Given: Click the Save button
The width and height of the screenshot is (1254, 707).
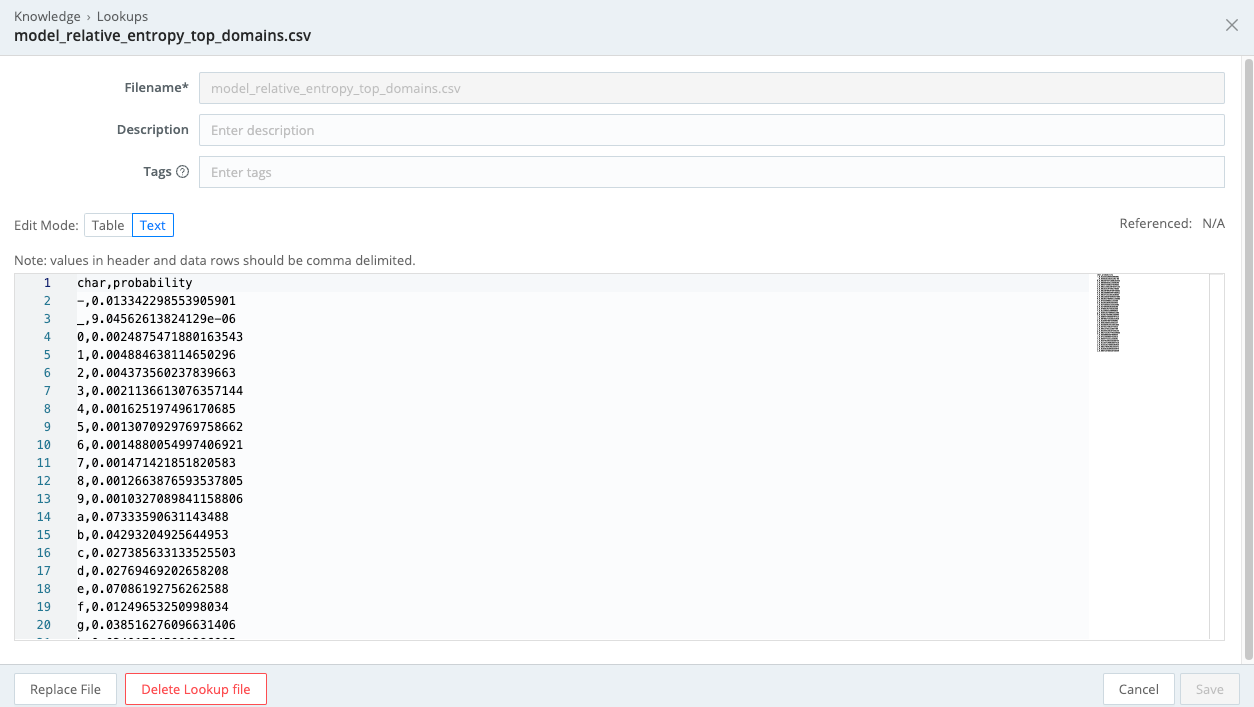Looking at the screenshot, I should (x=1209, y=689).
